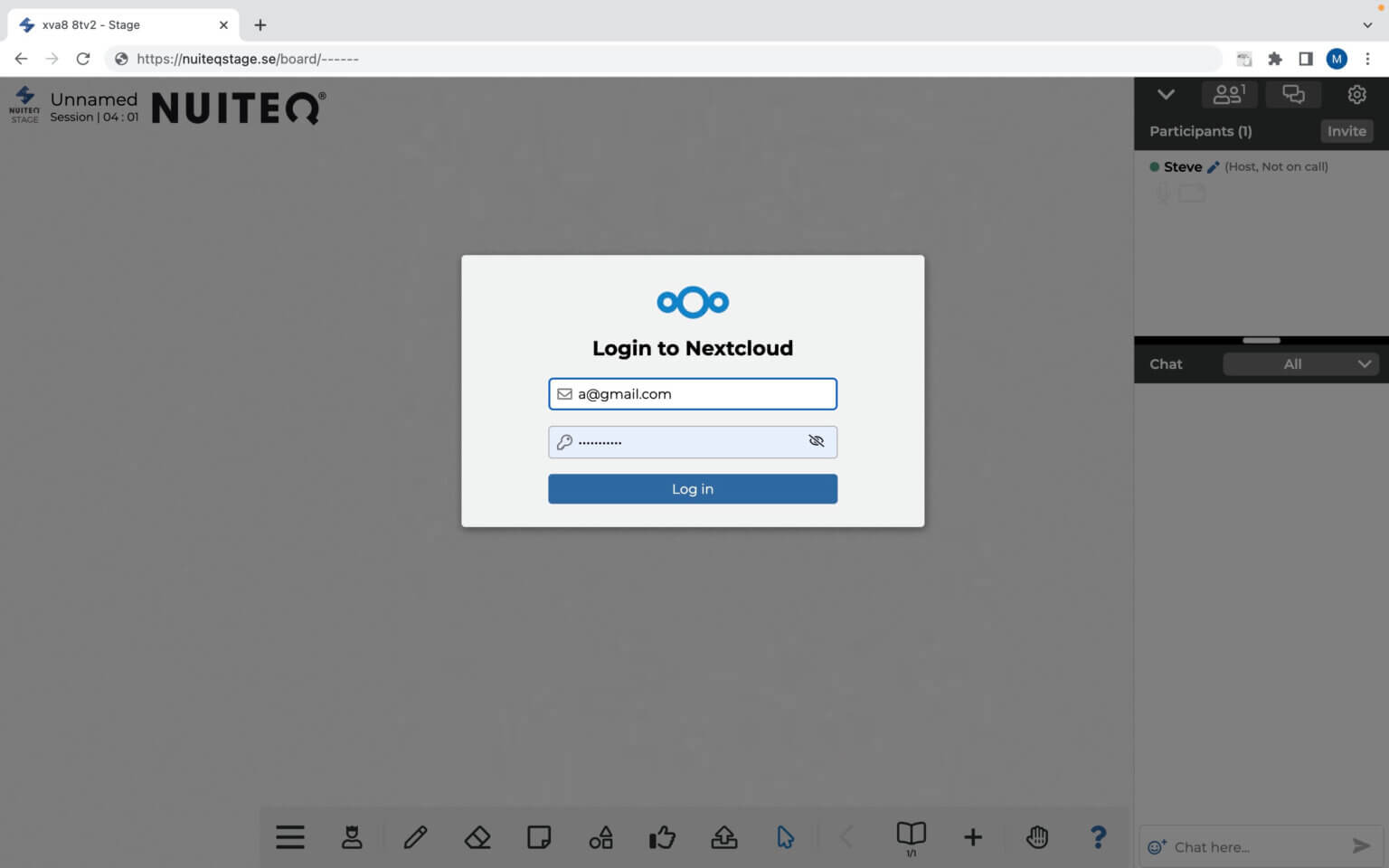Click the Invite button

click(x=1346, y=131)
